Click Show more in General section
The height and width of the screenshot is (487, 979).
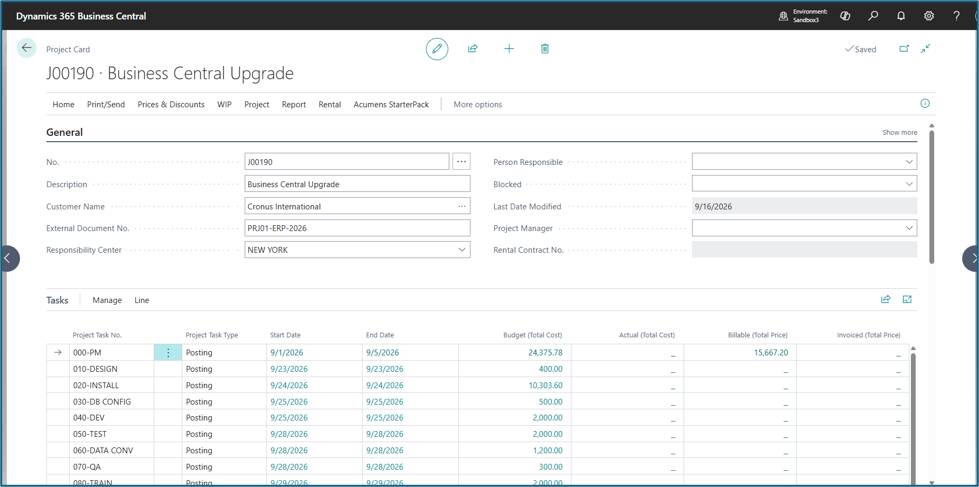click(x=900, y=132)
